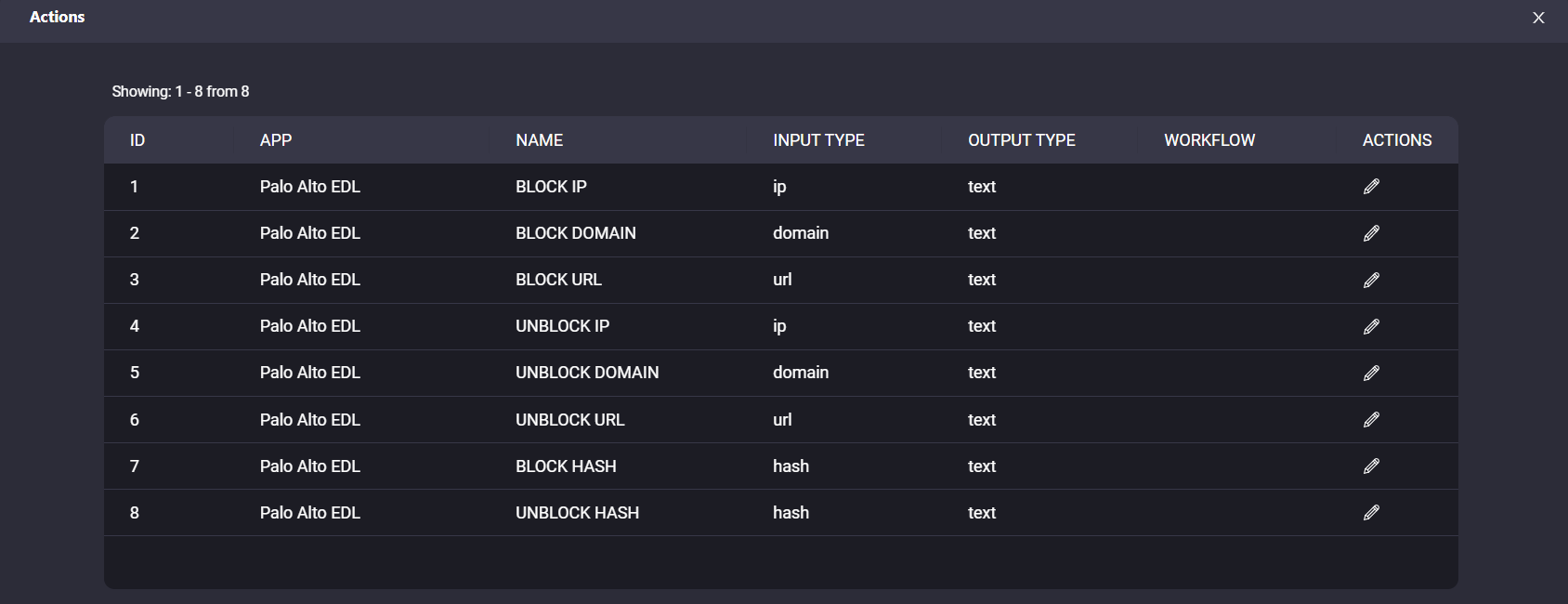
Task: Click output type text for BLOCK DOMAIN
Action: tap(982, 233)
